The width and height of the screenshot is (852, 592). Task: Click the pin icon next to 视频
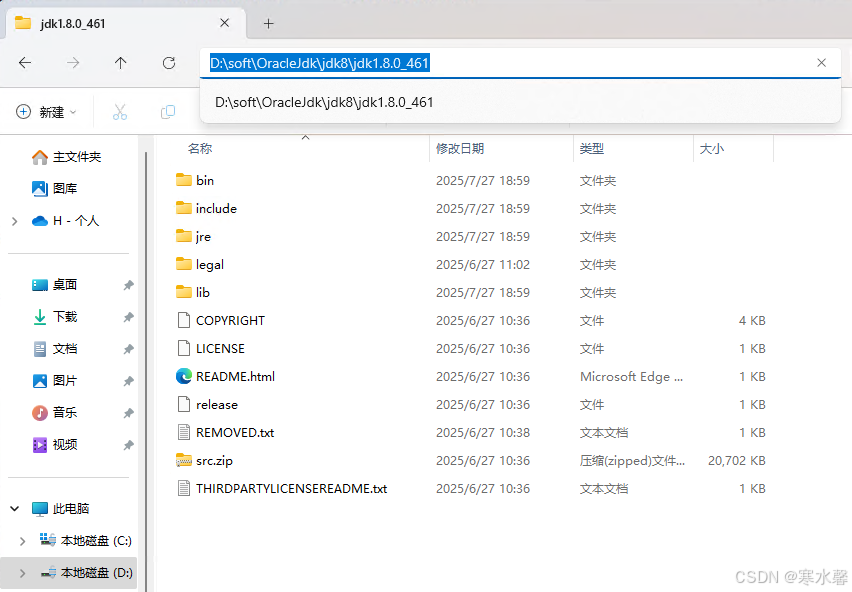(x=128, y=445)
